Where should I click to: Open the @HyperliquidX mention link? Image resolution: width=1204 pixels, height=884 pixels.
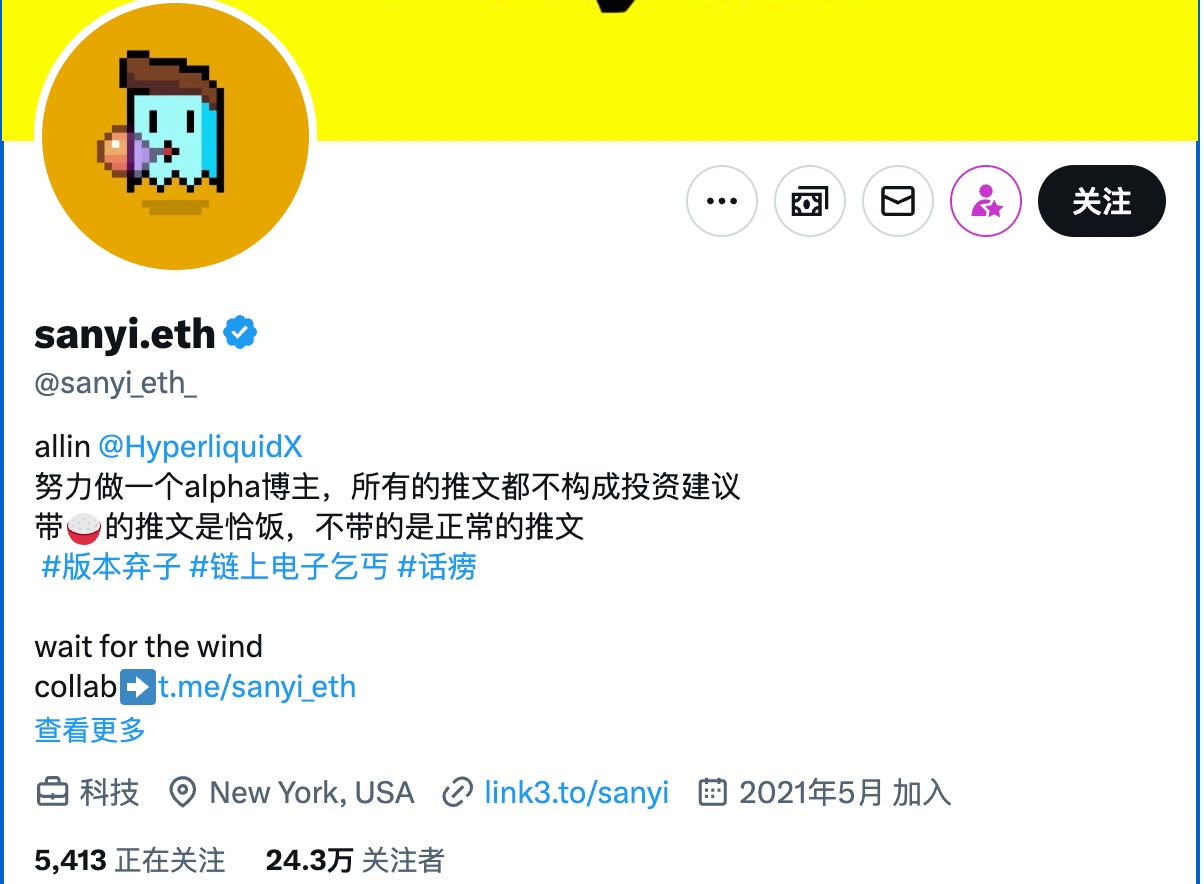200,446
